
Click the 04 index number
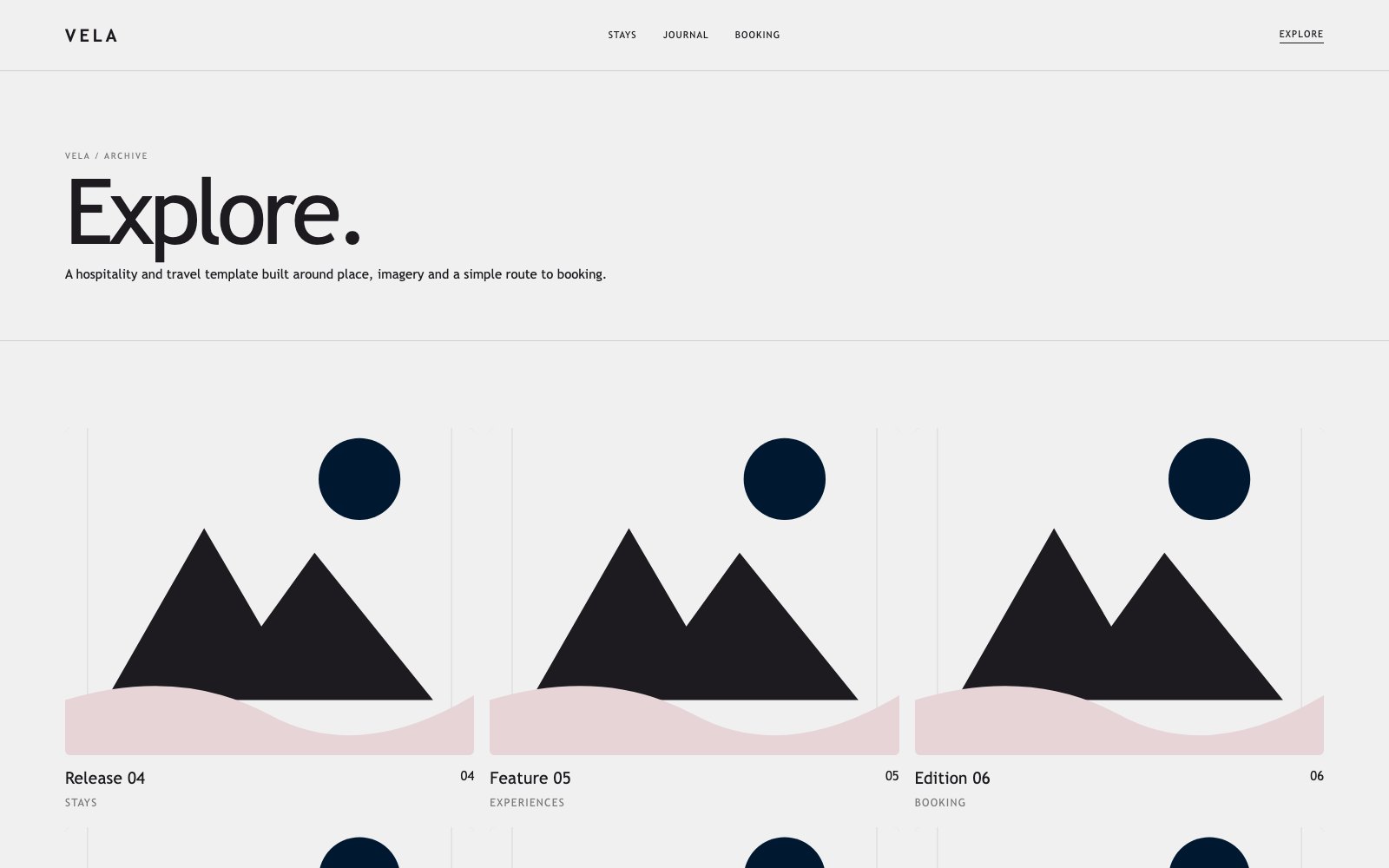click(467, 776)
